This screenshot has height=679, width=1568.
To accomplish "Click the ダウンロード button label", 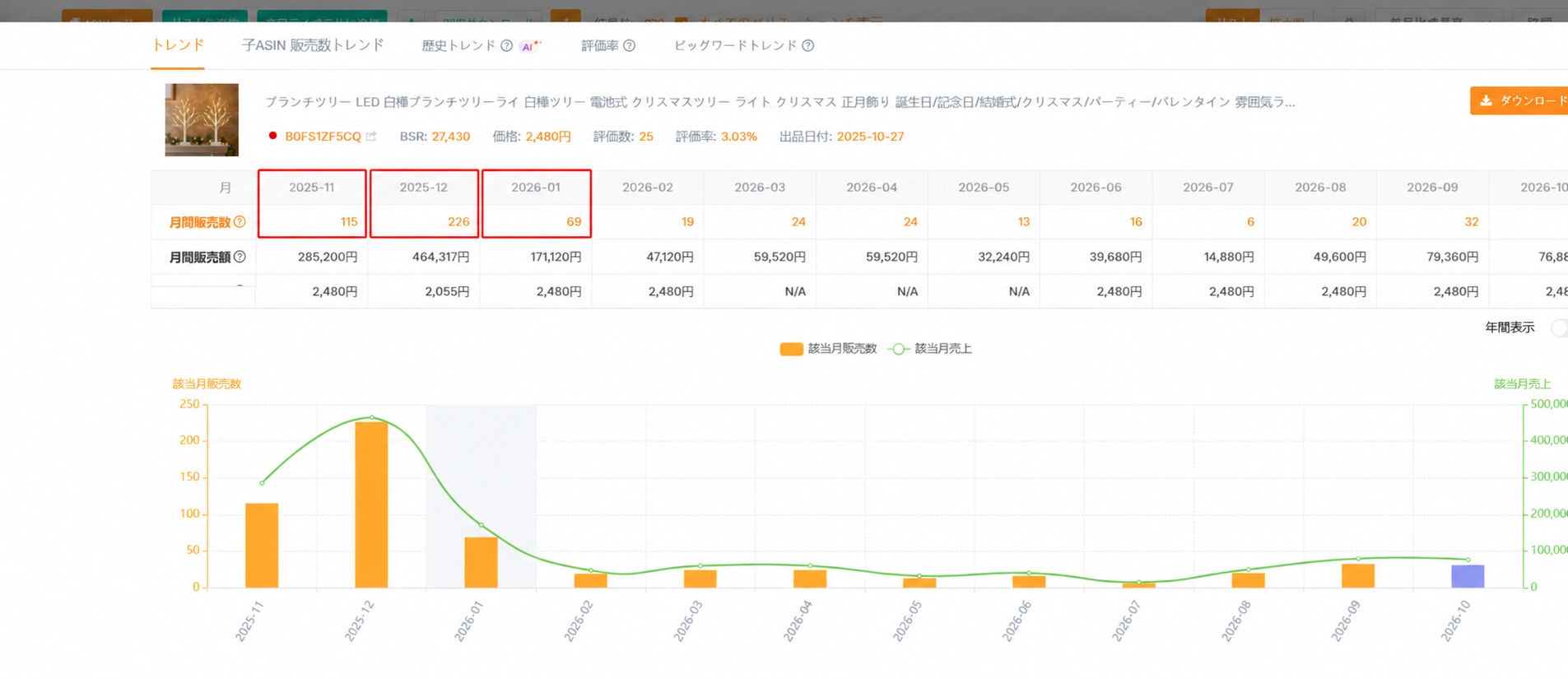I will (x=1533, y=100).
